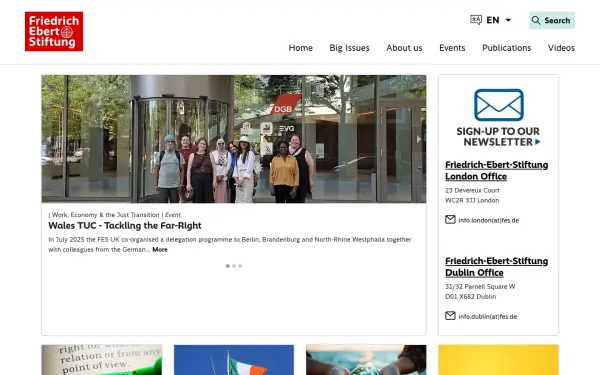Click the Wales TUC group photo
Viewport: 600px width, 375px height.
234,139
